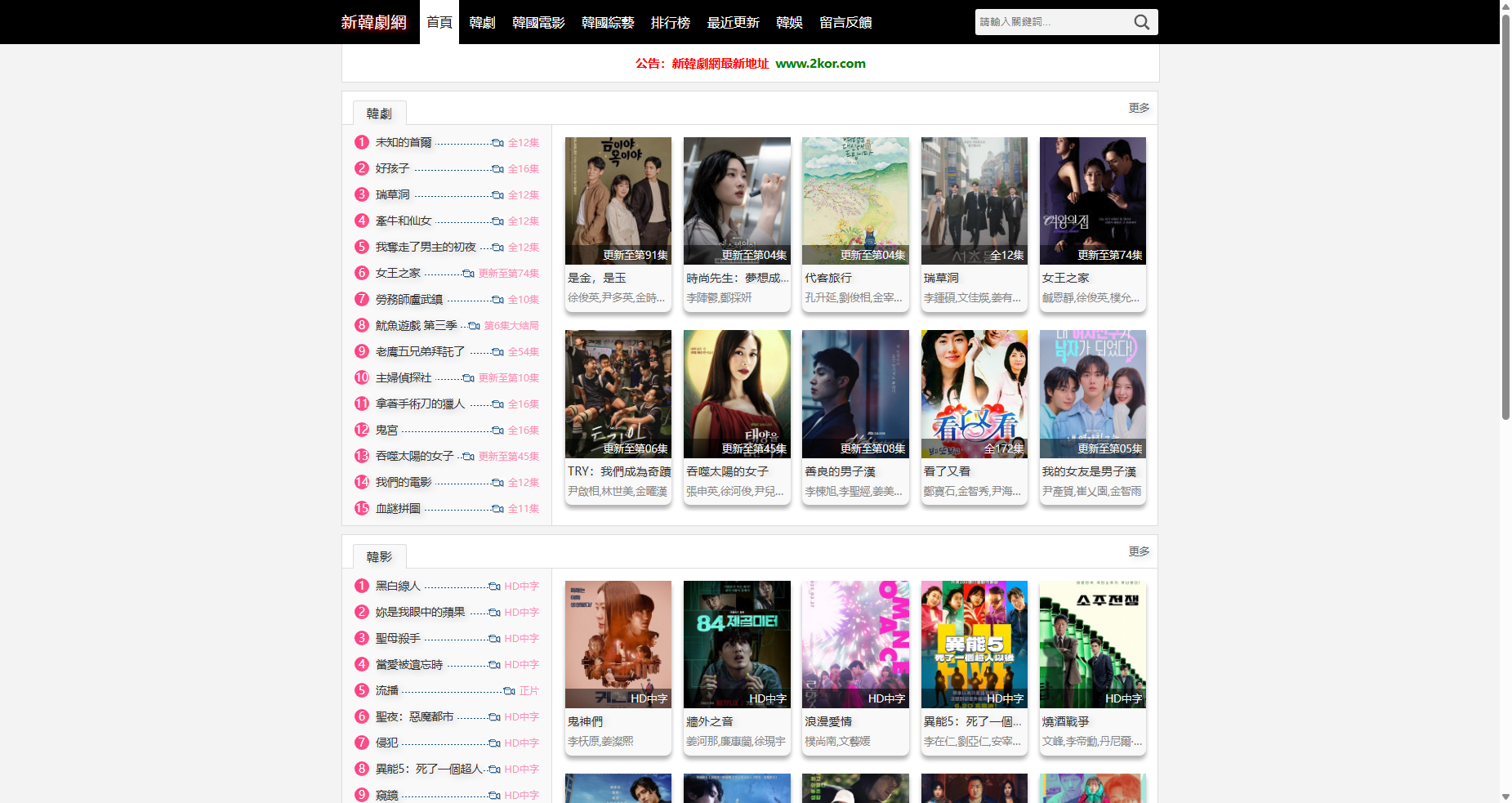Click the camera icon beside 主婦偵探社
Image resolution: width=1512 pixels, height=803 pixels.
coord(468,378)
